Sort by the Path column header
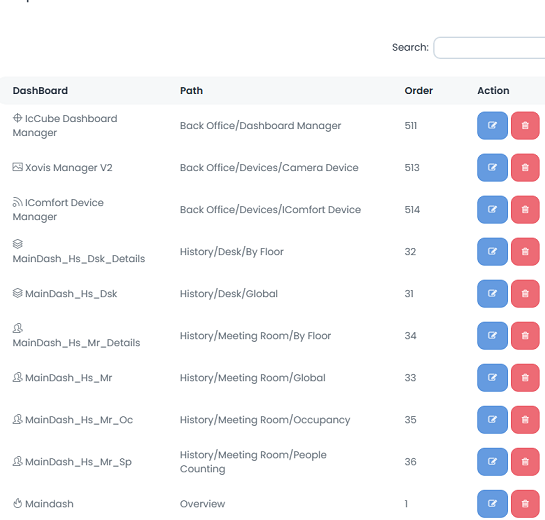The width and height of the screenshot is (545, 520). click(191, 91)
